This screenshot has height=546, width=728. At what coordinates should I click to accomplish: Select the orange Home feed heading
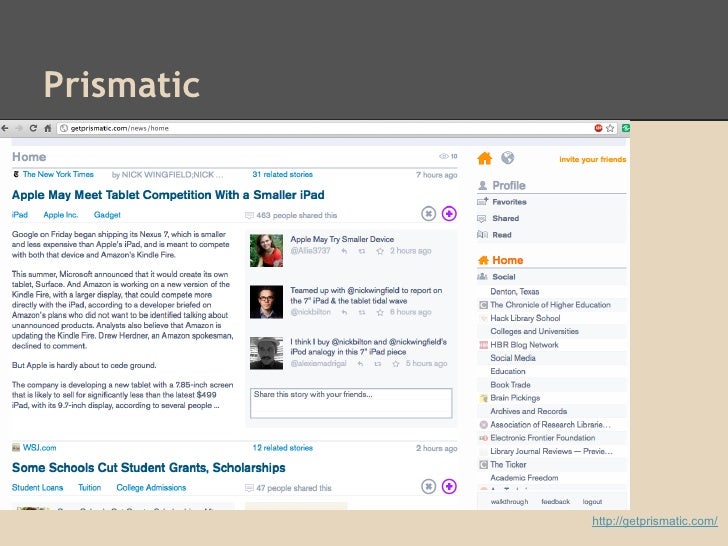click(507, 260)
